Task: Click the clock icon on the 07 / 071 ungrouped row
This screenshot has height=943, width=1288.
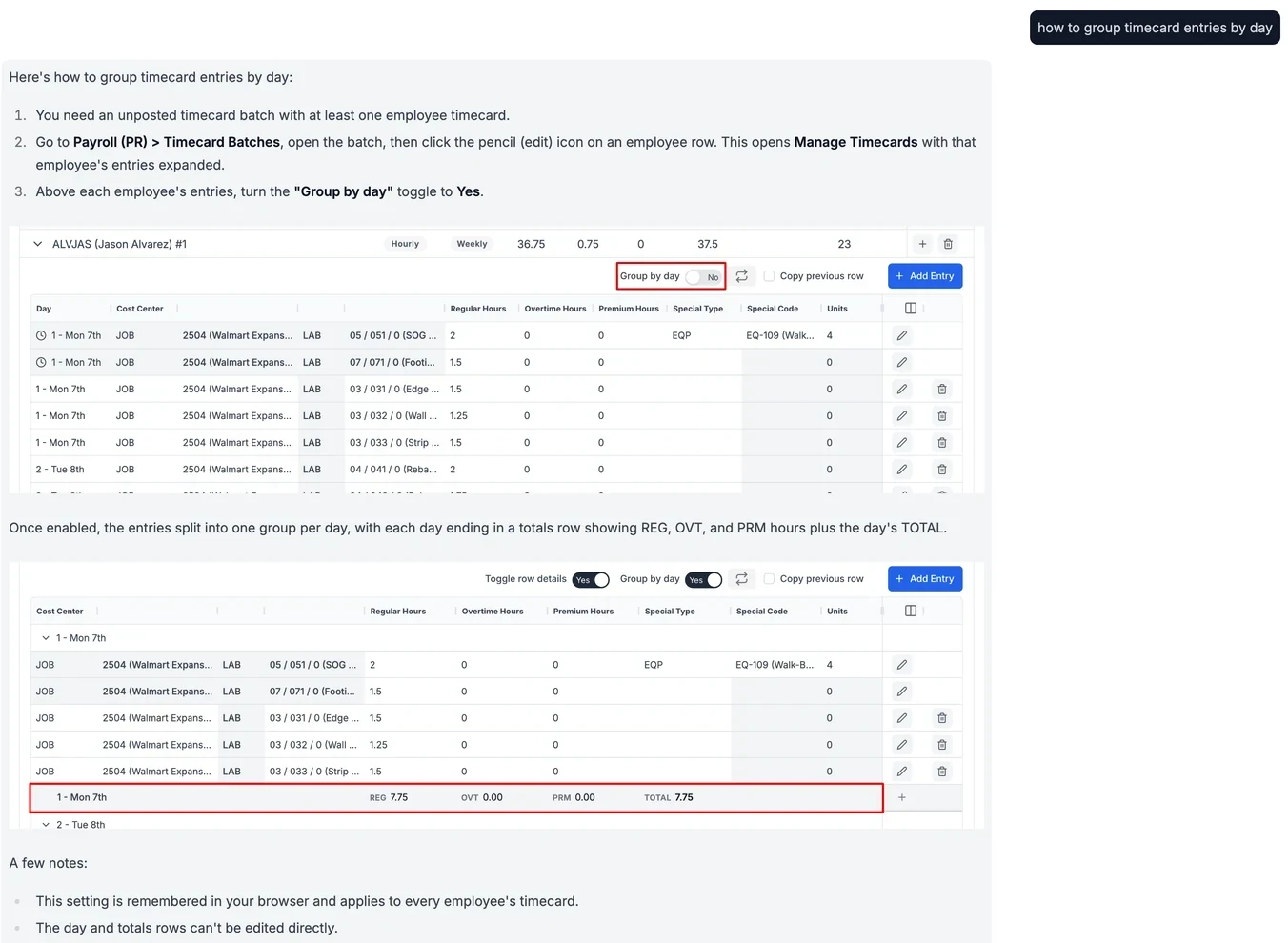Action: (41, 363)
